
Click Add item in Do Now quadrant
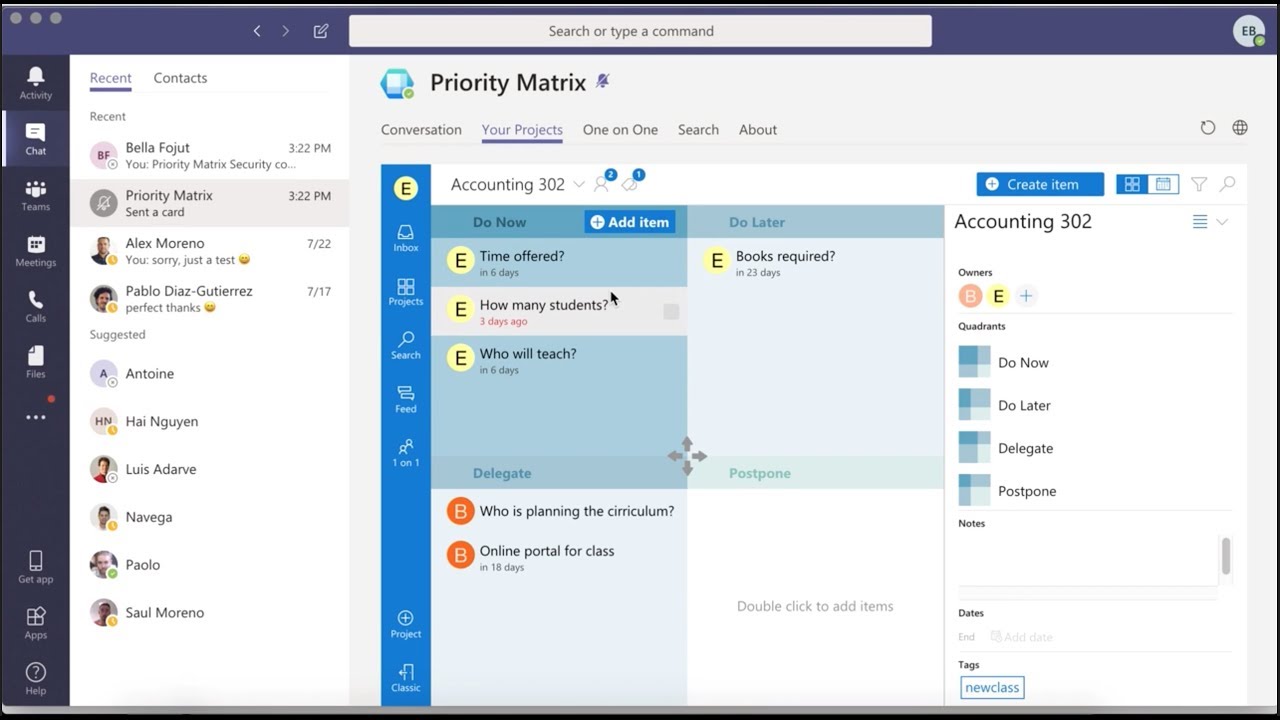(x=630, y=222)
